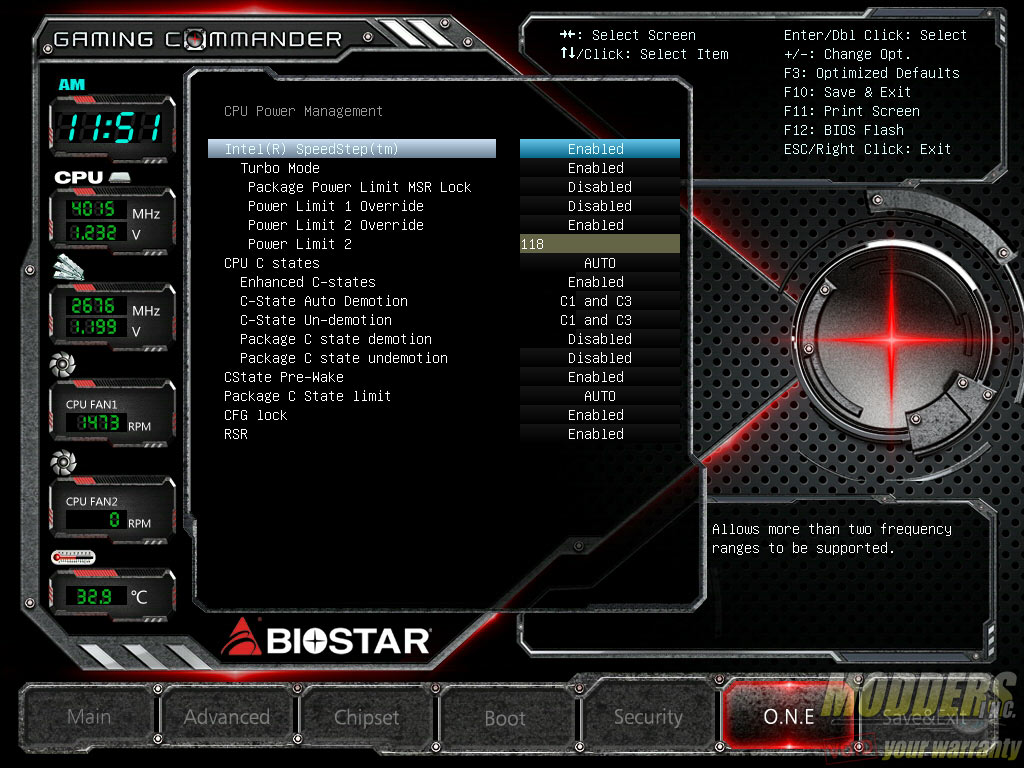
Task: Change Power Limit 2 Override Enabled value
Action: (x=600, y=225)
